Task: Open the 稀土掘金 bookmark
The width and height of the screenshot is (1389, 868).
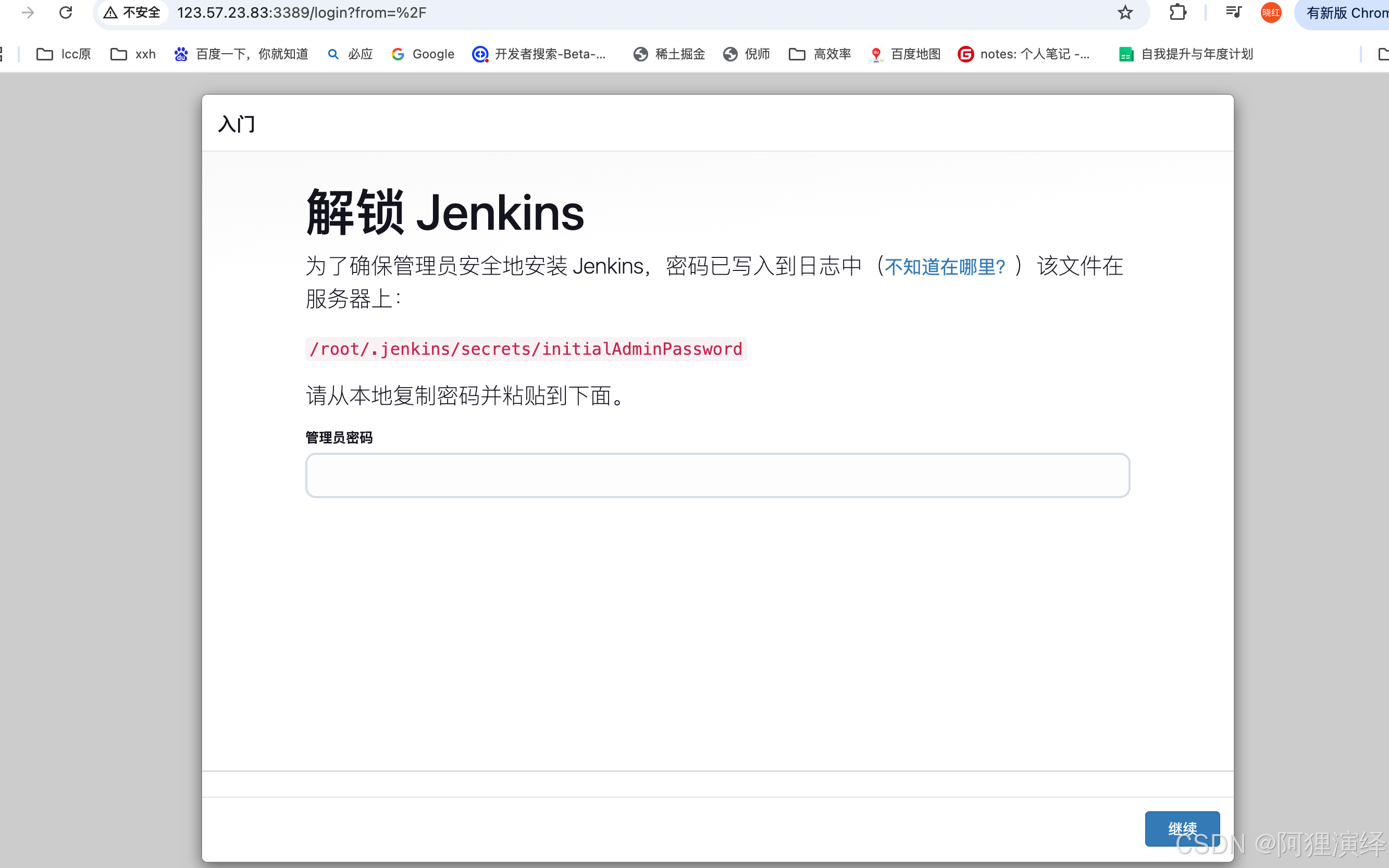Action: pyautogui.click(x=668, y=53)
